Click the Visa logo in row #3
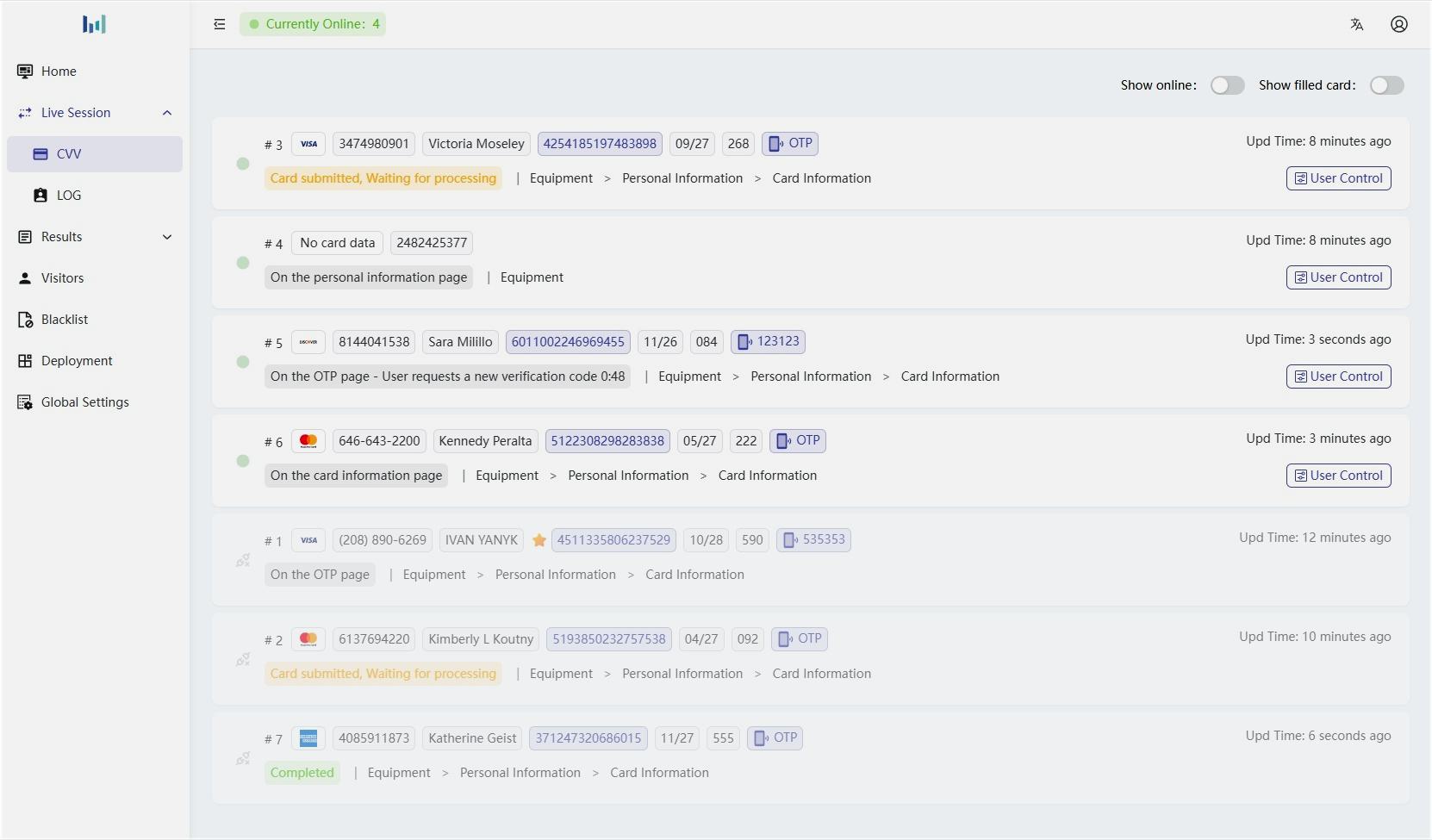 [x=308, y=144]
